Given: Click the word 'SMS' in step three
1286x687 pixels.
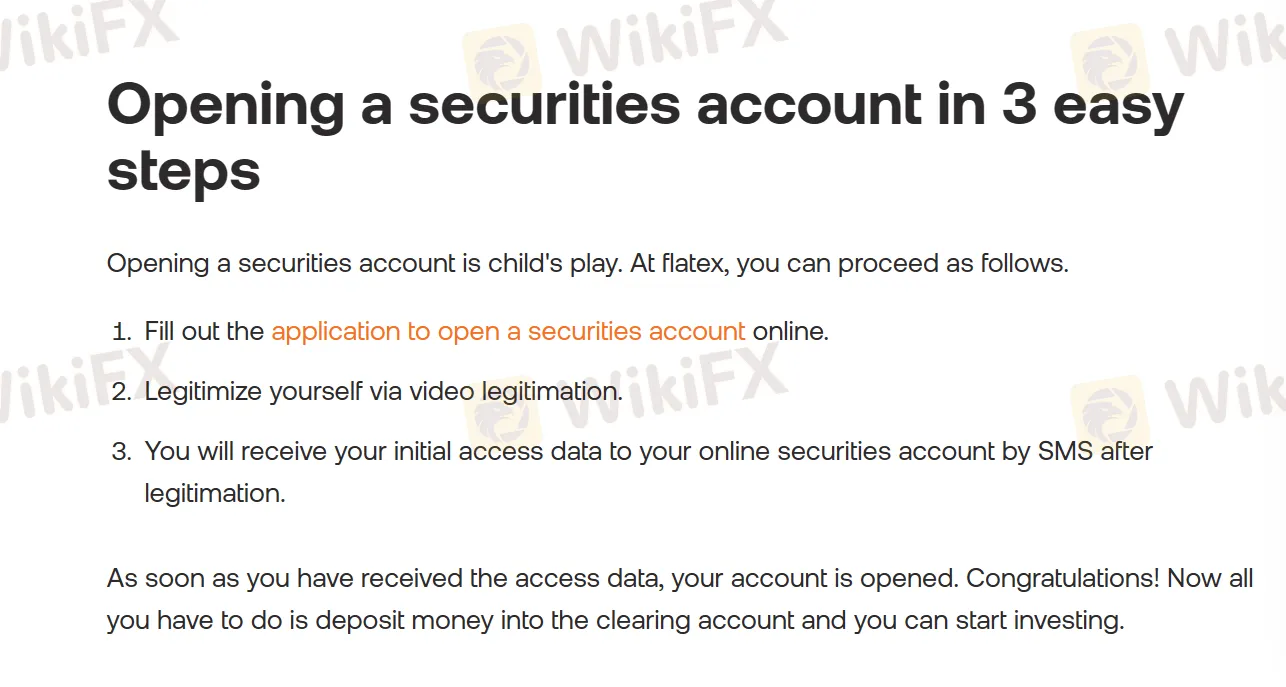Looking at the screenshot, I should tap(1066, 451).
